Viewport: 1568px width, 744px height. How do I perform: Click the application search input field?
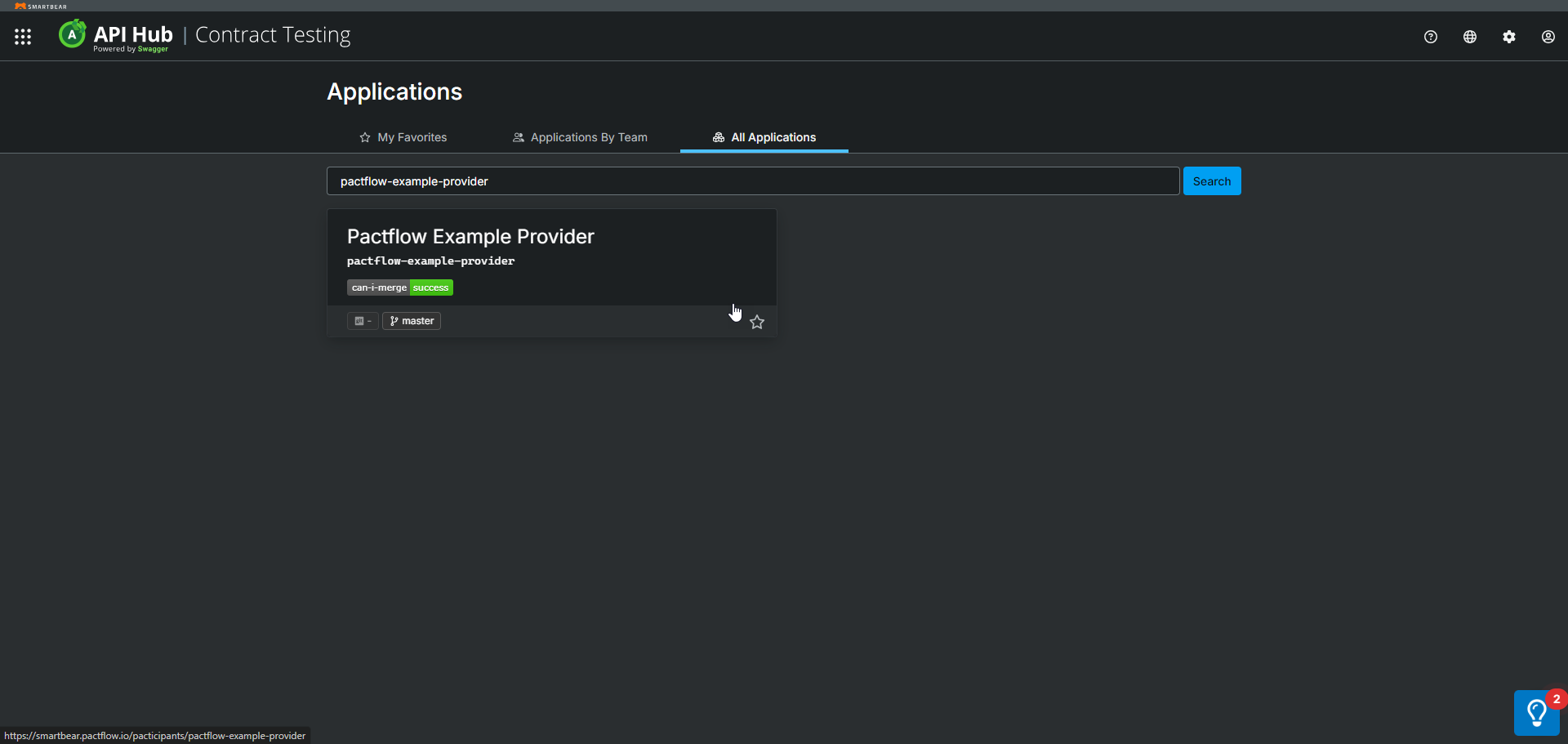[753, 181]
